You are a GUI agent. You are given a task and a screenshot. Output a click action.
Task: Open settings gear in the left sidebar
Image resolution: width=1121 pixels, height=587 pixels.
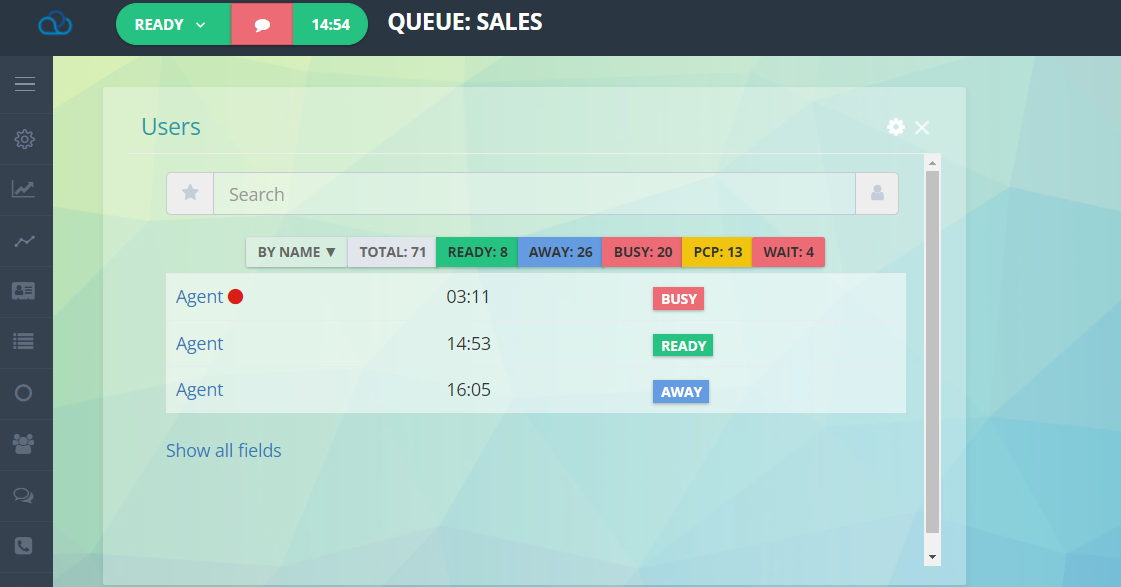click(x=25, y=139)
